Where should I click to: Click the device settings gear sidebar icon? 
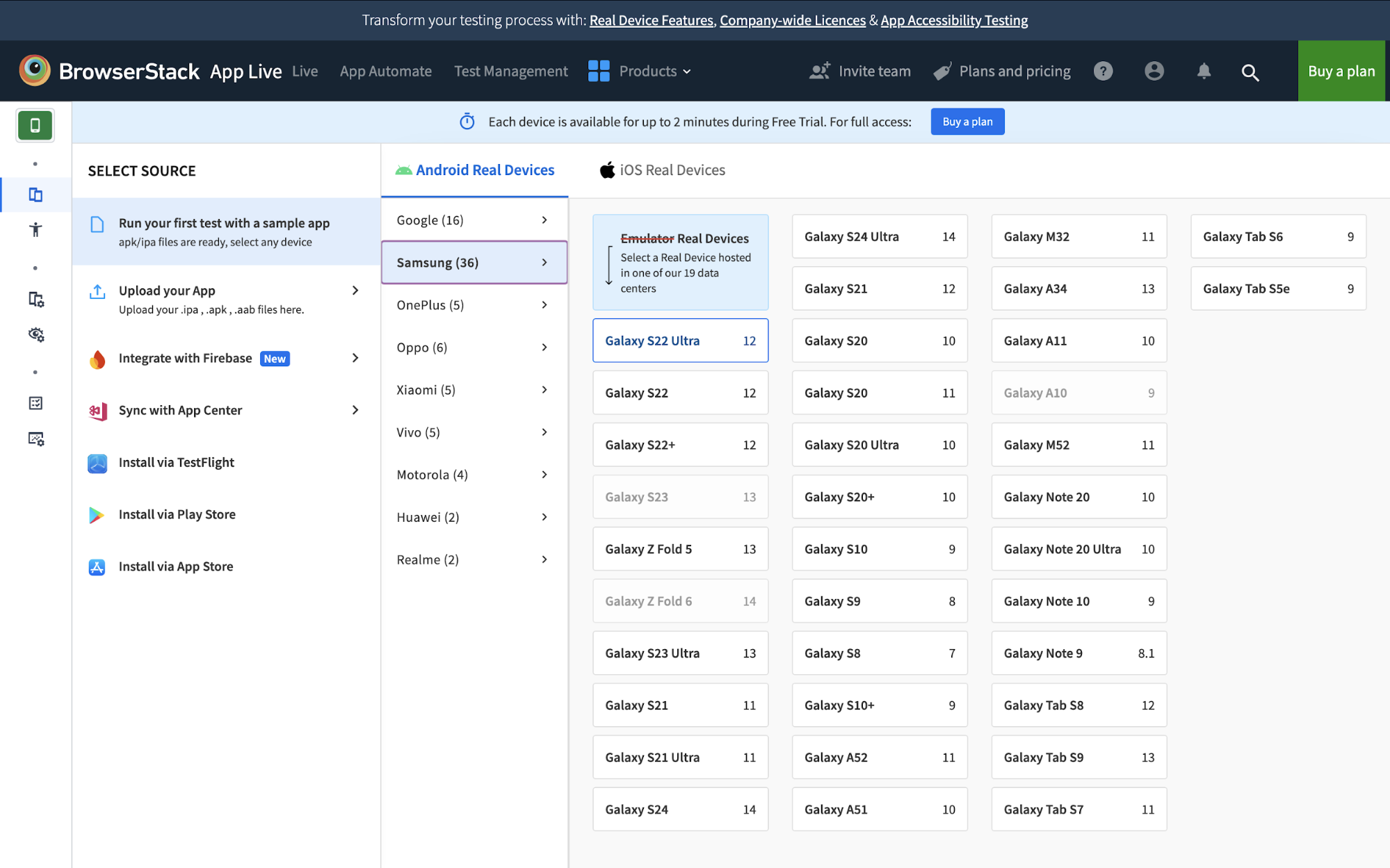[x=35, y=300]
